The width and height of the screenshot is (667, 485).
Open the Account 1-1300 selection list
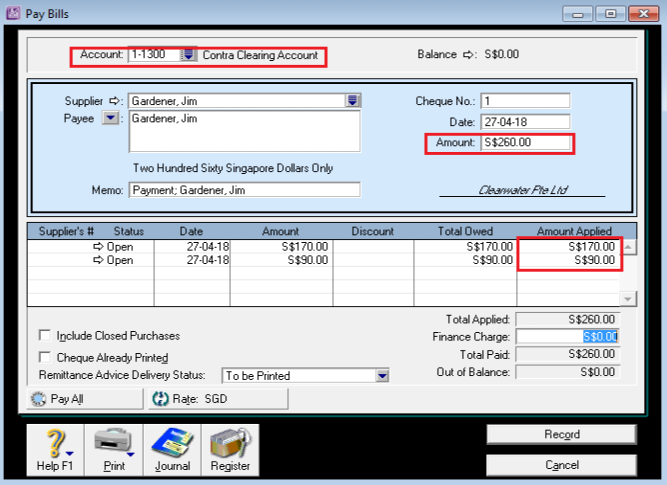188,54
